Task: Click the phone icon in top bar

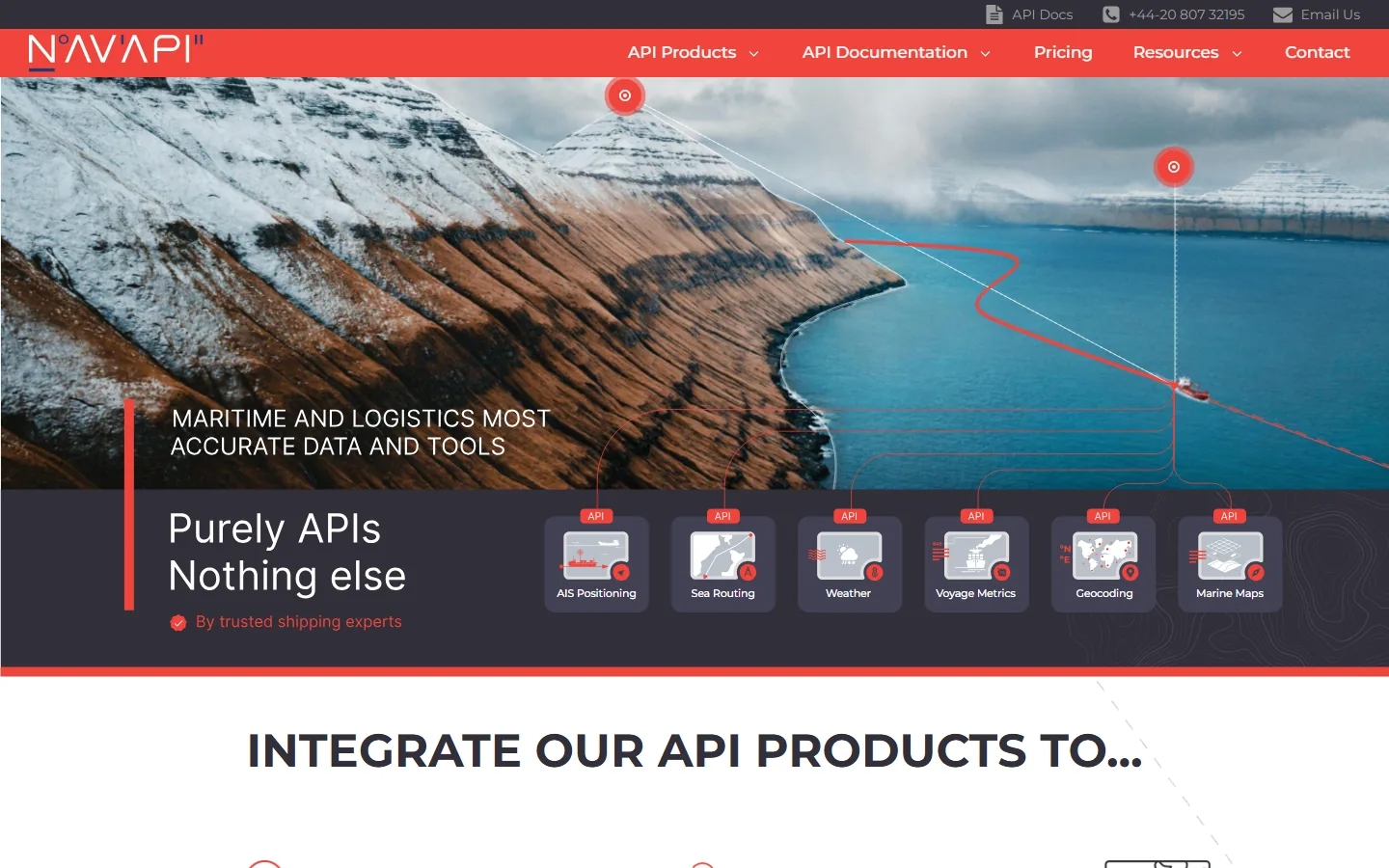Action: [1111, 14]
